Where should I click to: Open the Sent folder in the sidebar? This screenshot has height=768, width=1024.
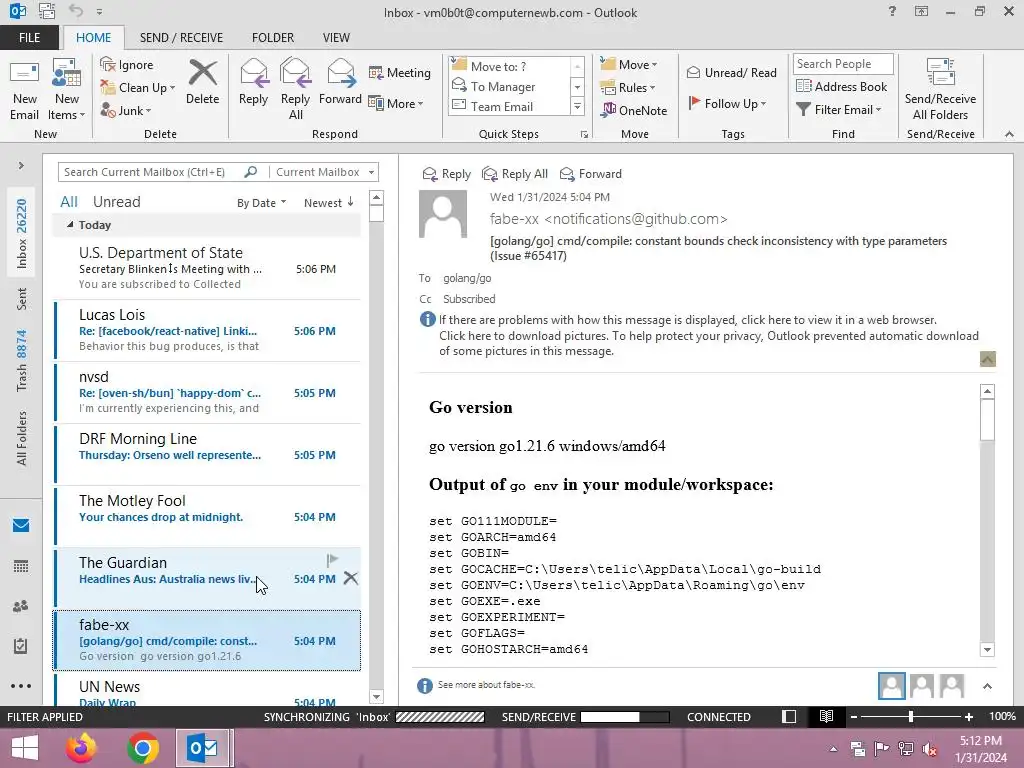coord(22,298)
